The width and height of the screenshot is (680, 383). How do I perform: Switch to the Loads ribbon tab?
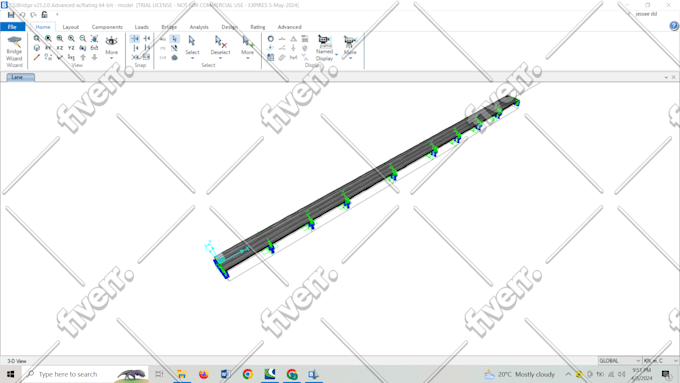[141, 27]
